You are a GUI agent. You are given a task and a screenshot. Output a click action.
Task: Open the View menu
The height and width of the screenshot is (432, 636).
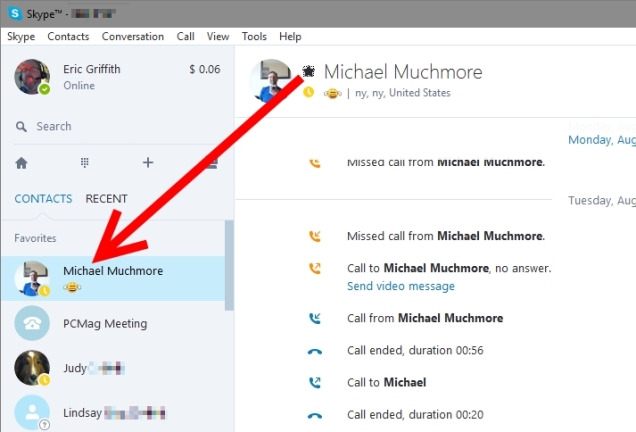point(218,37)
